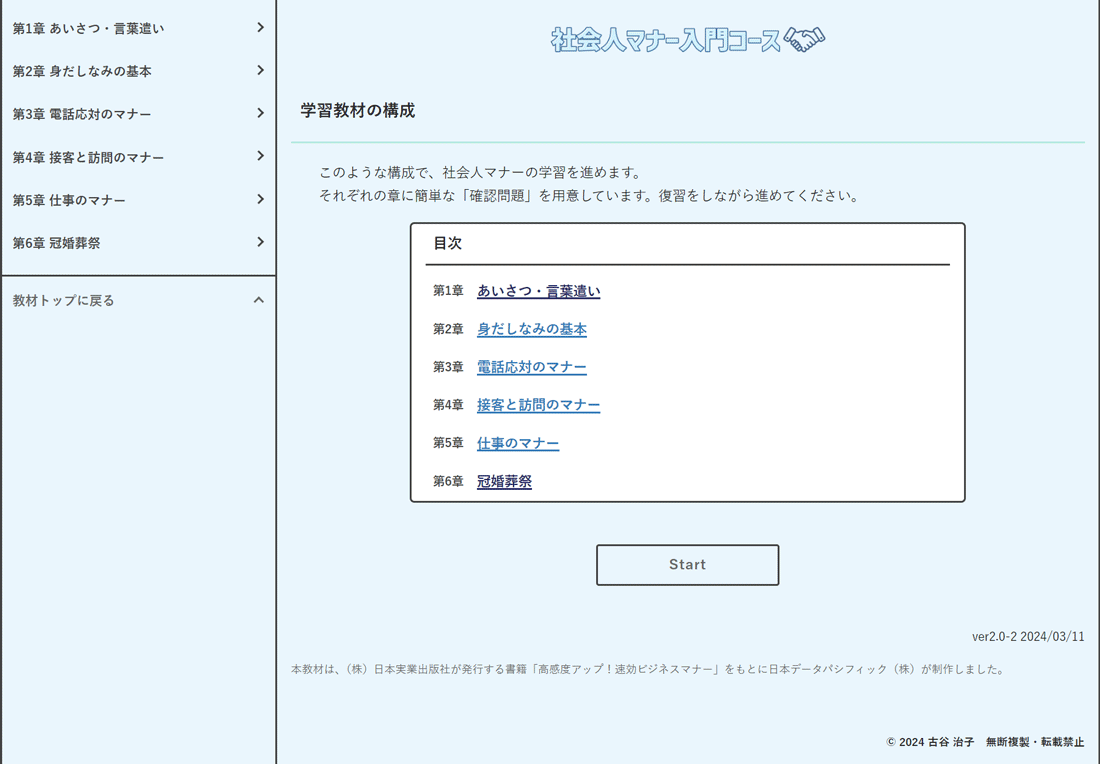
Task: Click the handshake logo icon in header
Action: [805, 39]
